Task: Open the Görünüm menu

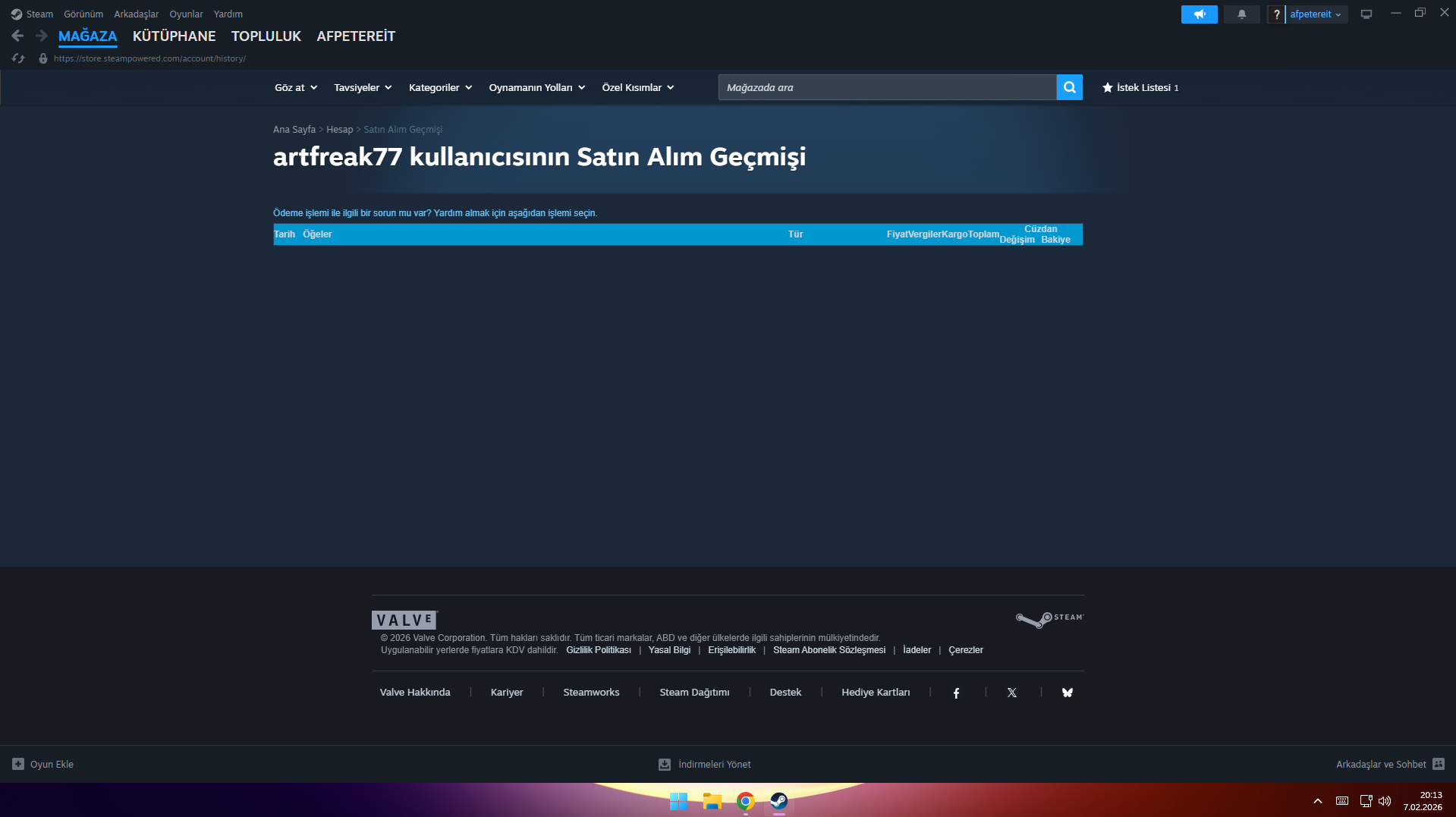Action: 83,14
